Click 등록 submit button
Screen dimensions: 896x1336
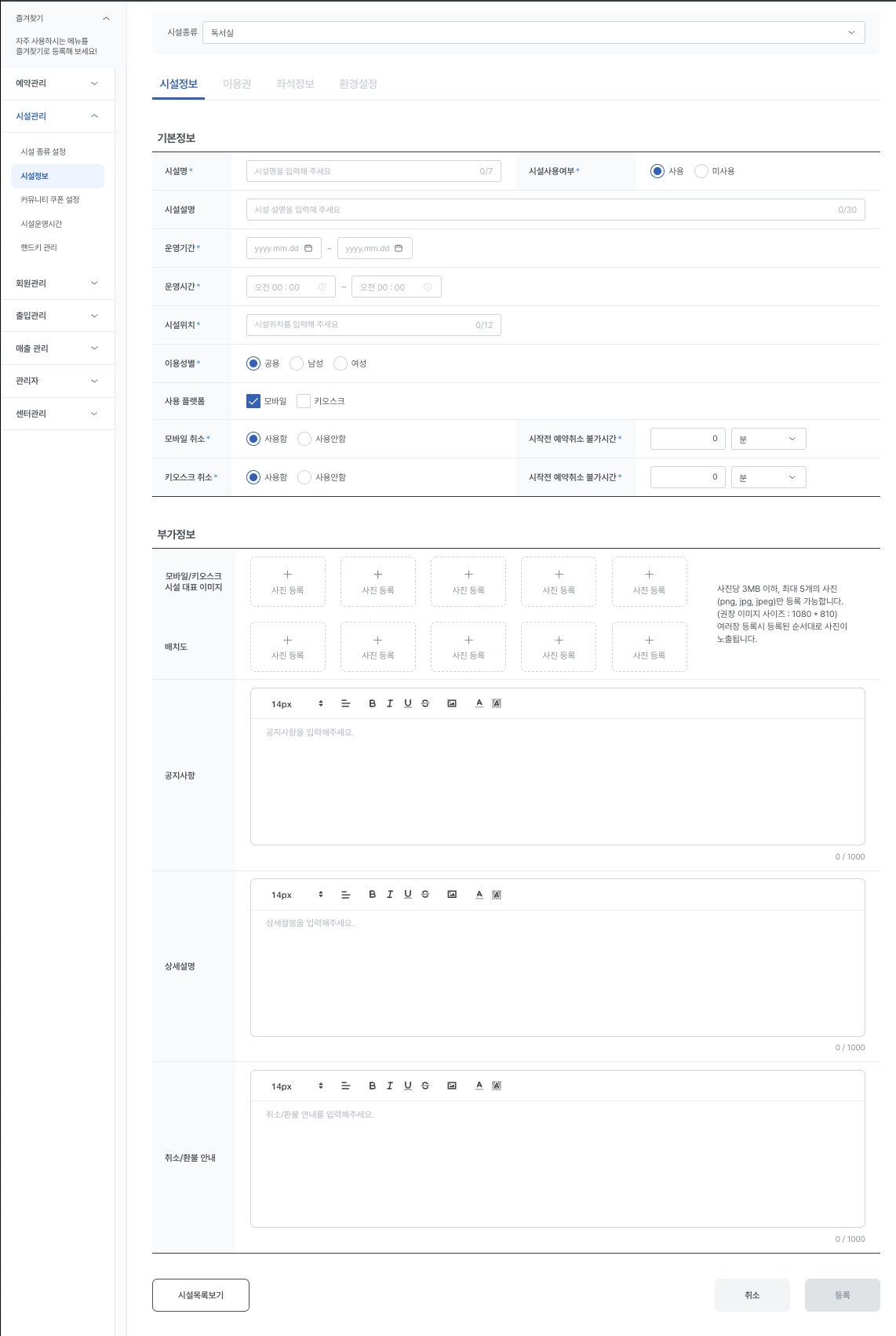tap(843, 1295)
